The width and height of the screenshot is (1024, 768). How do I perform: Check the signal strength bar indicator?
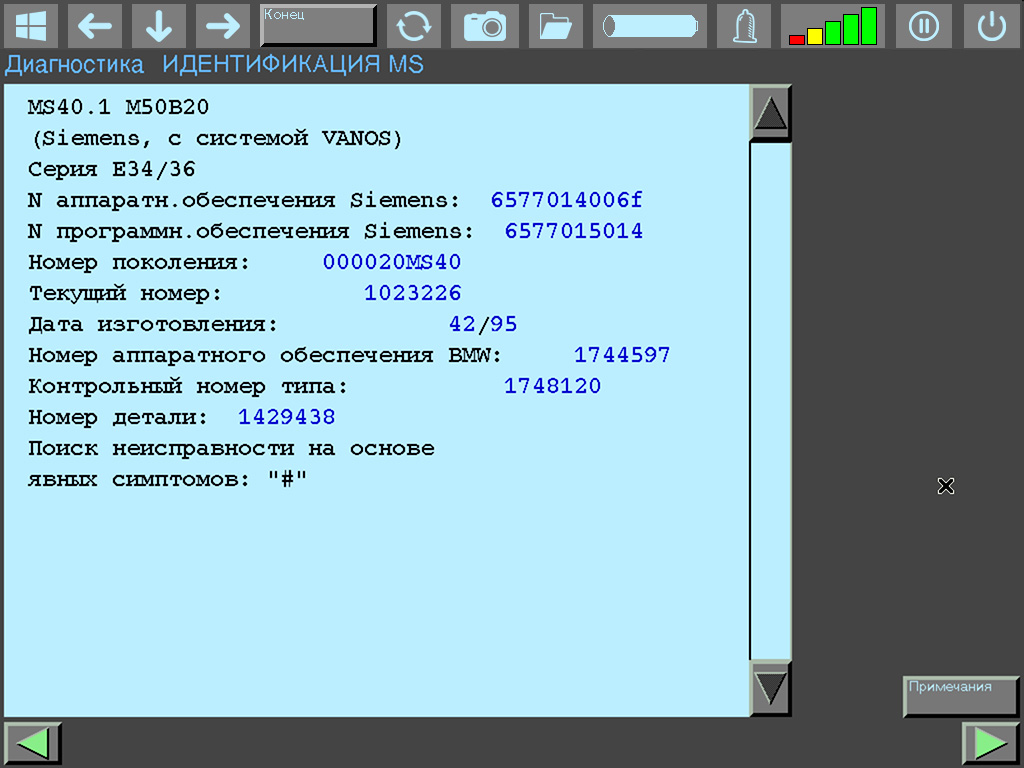[833, 26]
